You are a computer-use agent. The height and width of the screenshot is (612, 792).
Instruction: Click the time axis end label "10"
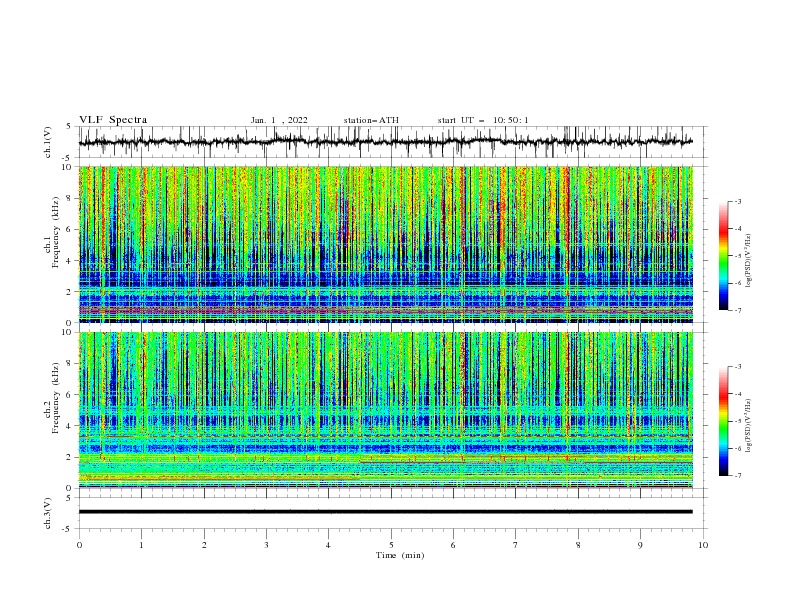[703, 545]
